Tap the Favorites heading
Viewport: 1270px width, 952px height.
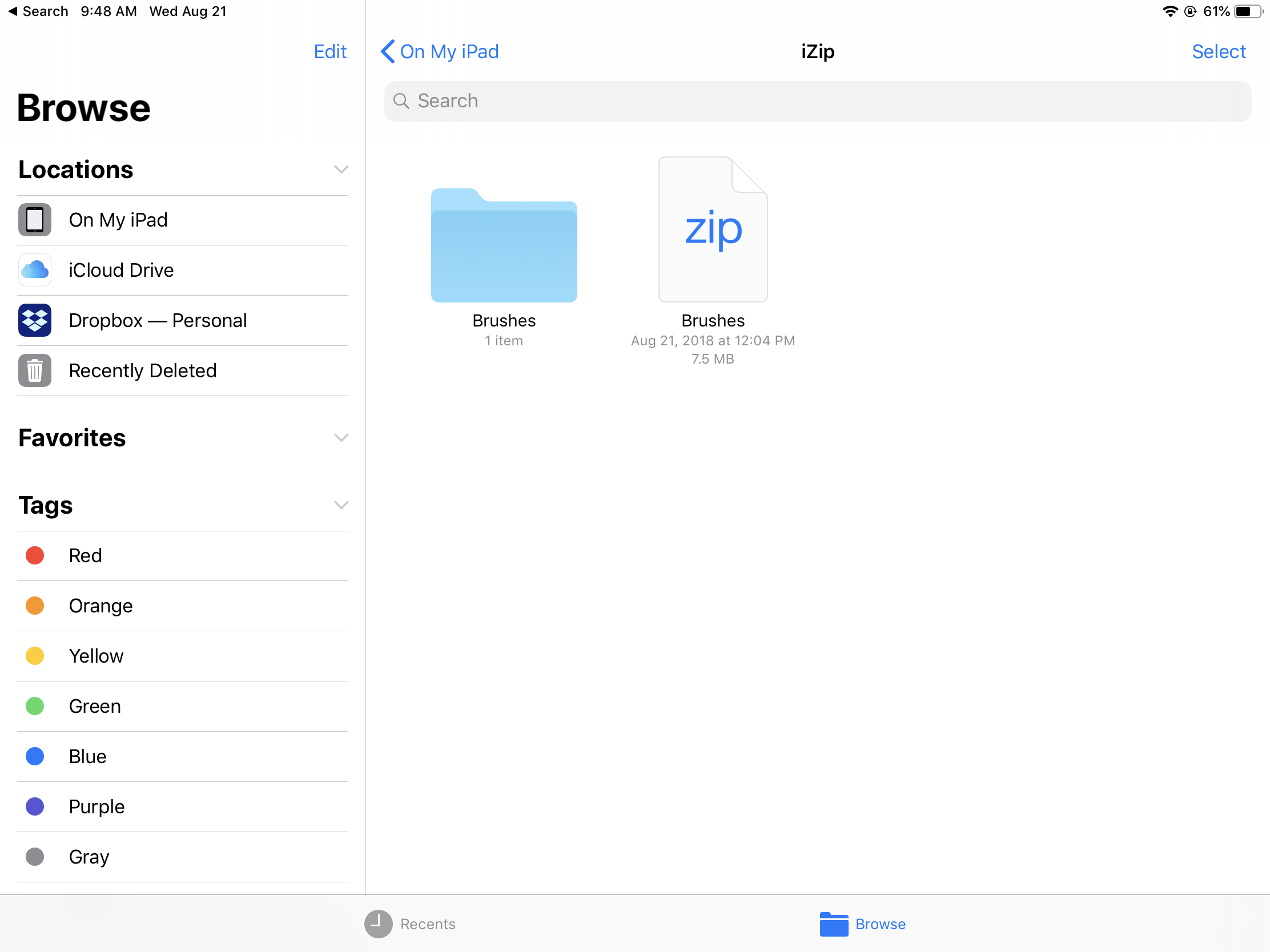tap(72, 438)
